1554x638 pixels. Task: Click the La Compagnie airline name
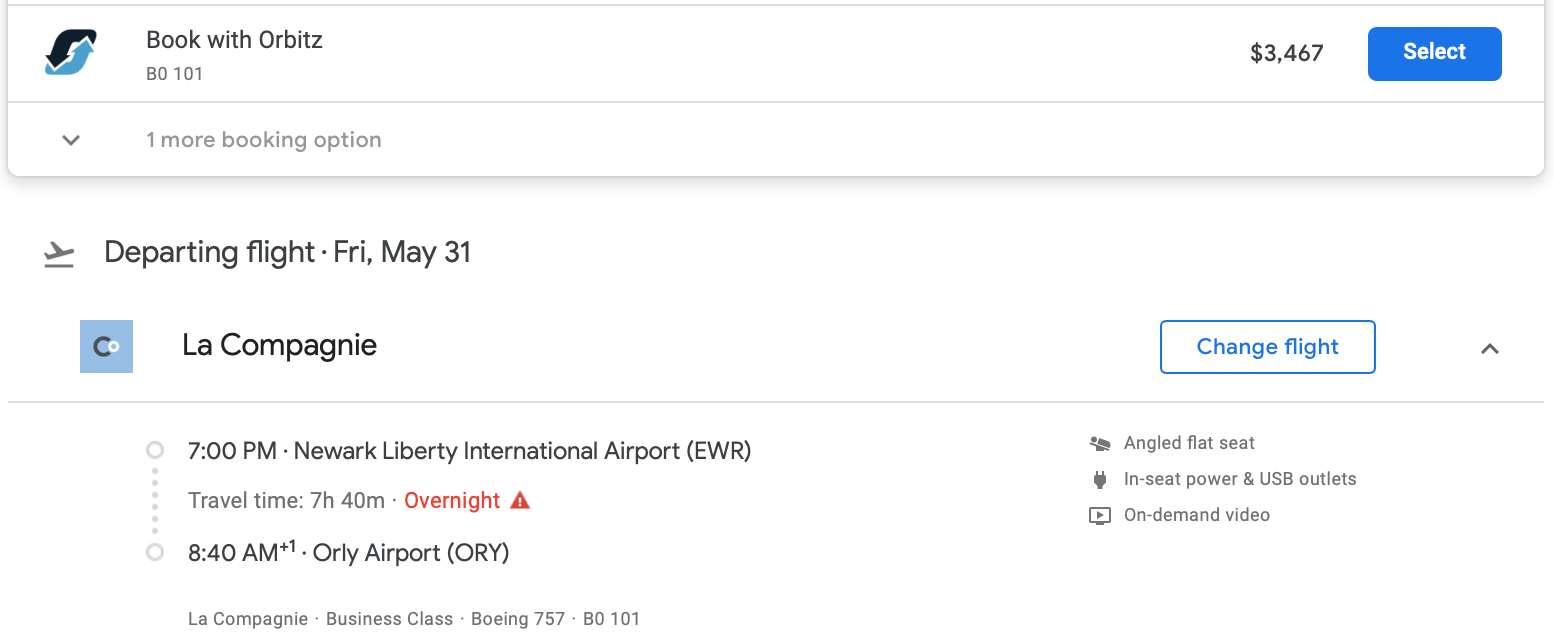(x=279, y=346)
